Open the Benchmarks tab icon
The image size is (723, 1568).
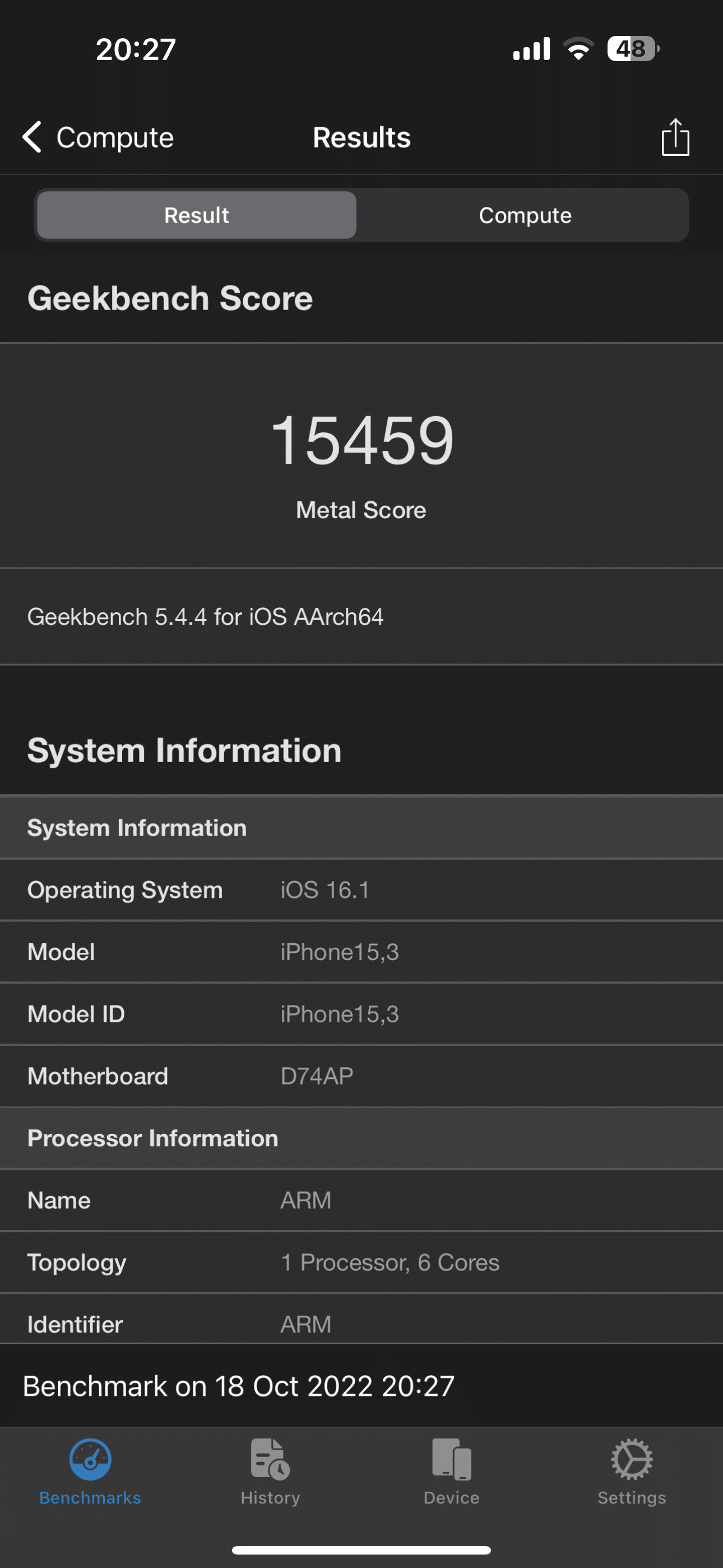[90, 1459]
